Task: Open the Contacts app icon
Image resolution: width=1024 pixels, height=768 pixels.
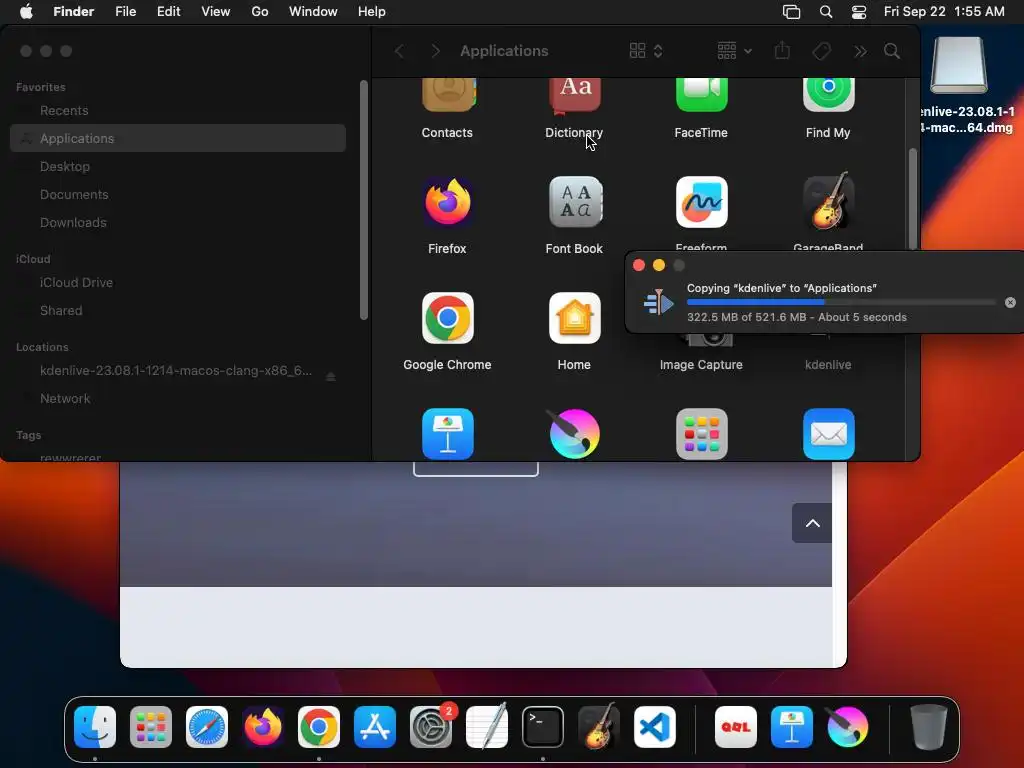Action: (448, 94)
